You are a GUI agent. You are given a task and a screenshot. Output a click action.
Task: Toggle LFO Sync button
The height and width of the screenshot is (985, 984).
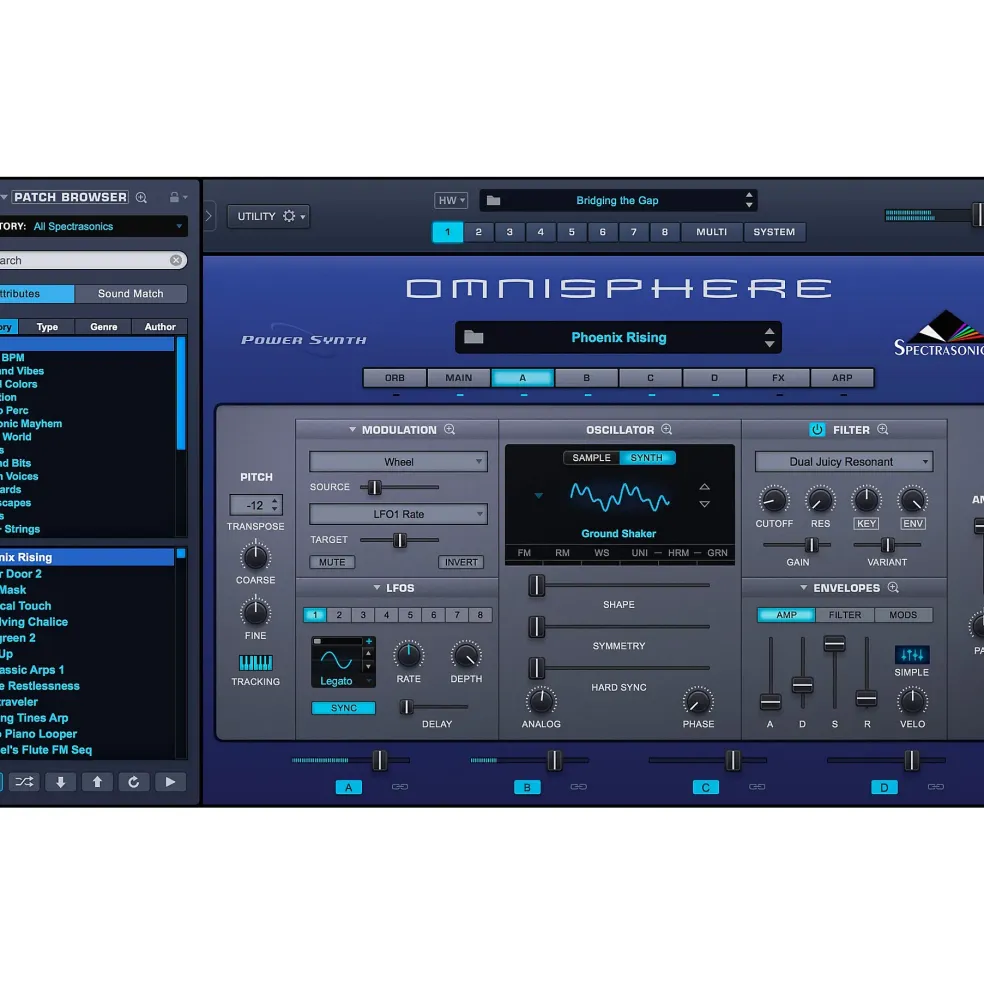[x=344, y=708]
